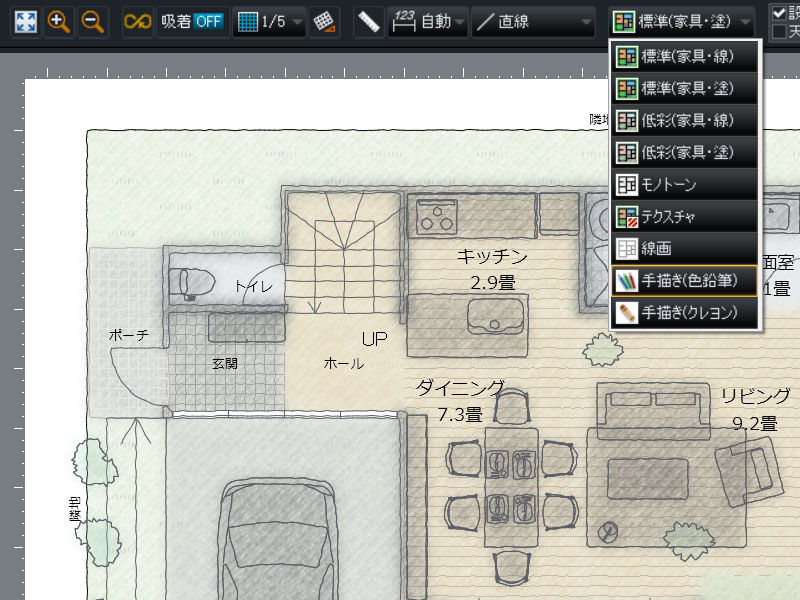The width and height of the screenshot is (800, 600).
Task: Open the 自動 dimension dropdown
Action: point(428,22)
